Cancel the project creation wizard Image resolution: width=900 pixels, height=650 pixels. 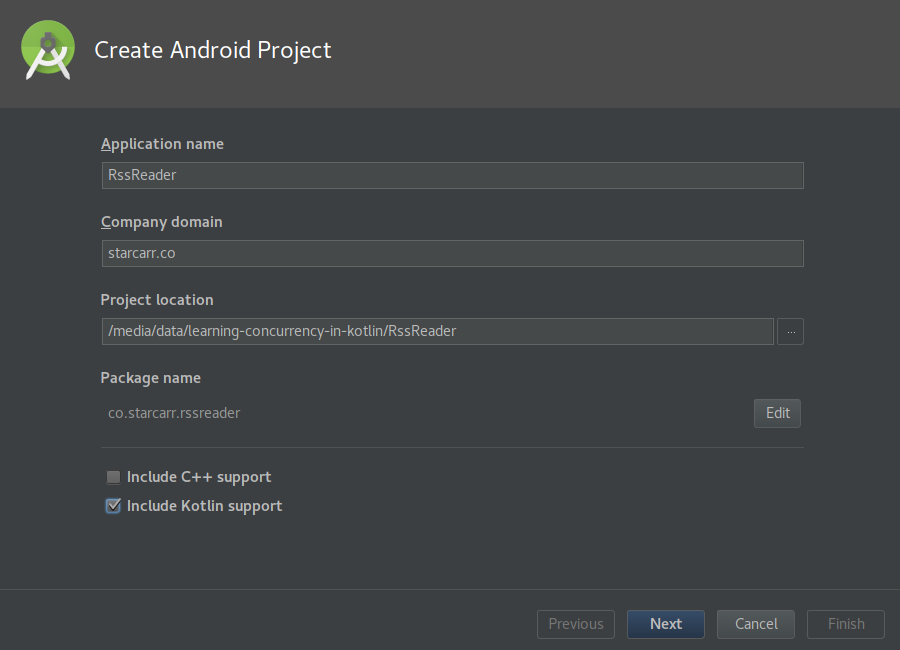[x=756, y=624]
